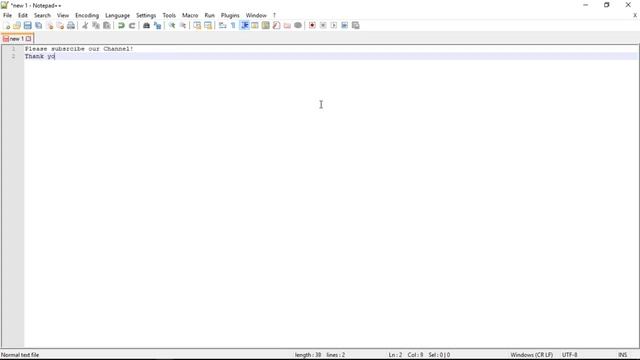The image size is (640, 360).
Task: Open the Plugins menu
Action: [230, 15]
